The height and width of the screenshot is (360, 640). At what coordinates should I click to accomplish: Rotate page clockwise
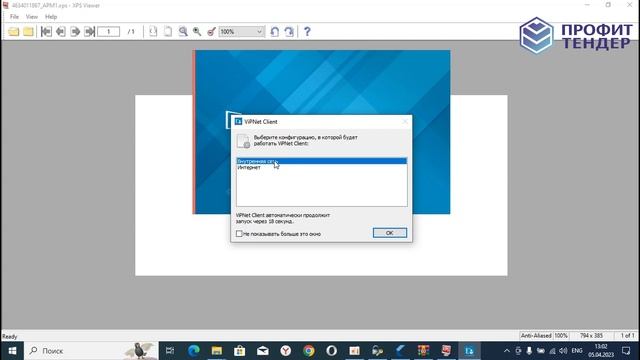pos(289,31)
